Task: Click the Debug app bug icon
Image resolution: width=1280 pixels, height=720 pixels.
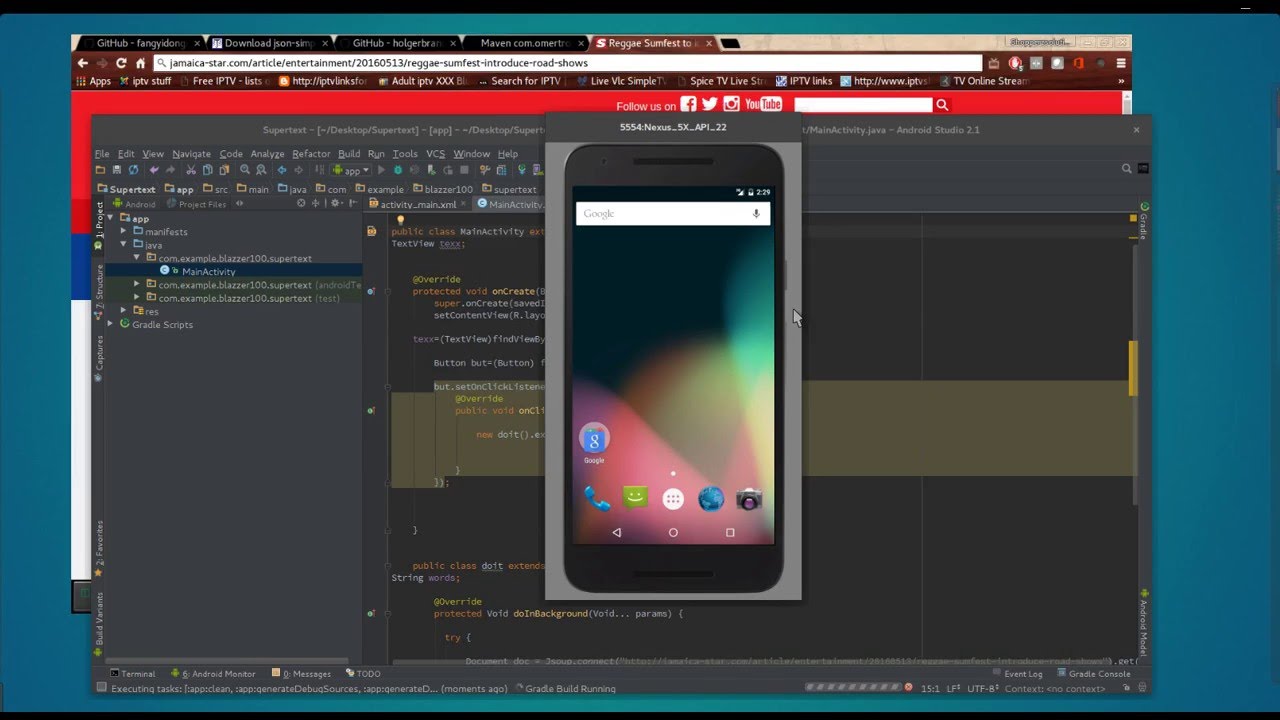Action: point(398,170)
